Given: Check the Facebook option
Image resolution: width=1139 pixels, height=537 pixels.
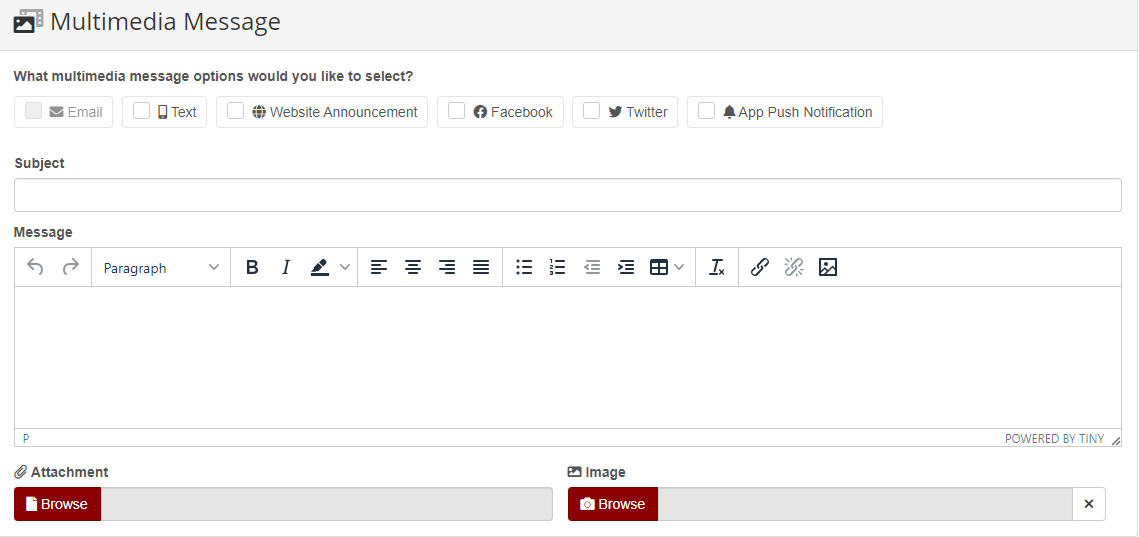Looking at the screenshot, I should [x=457, y=111].
